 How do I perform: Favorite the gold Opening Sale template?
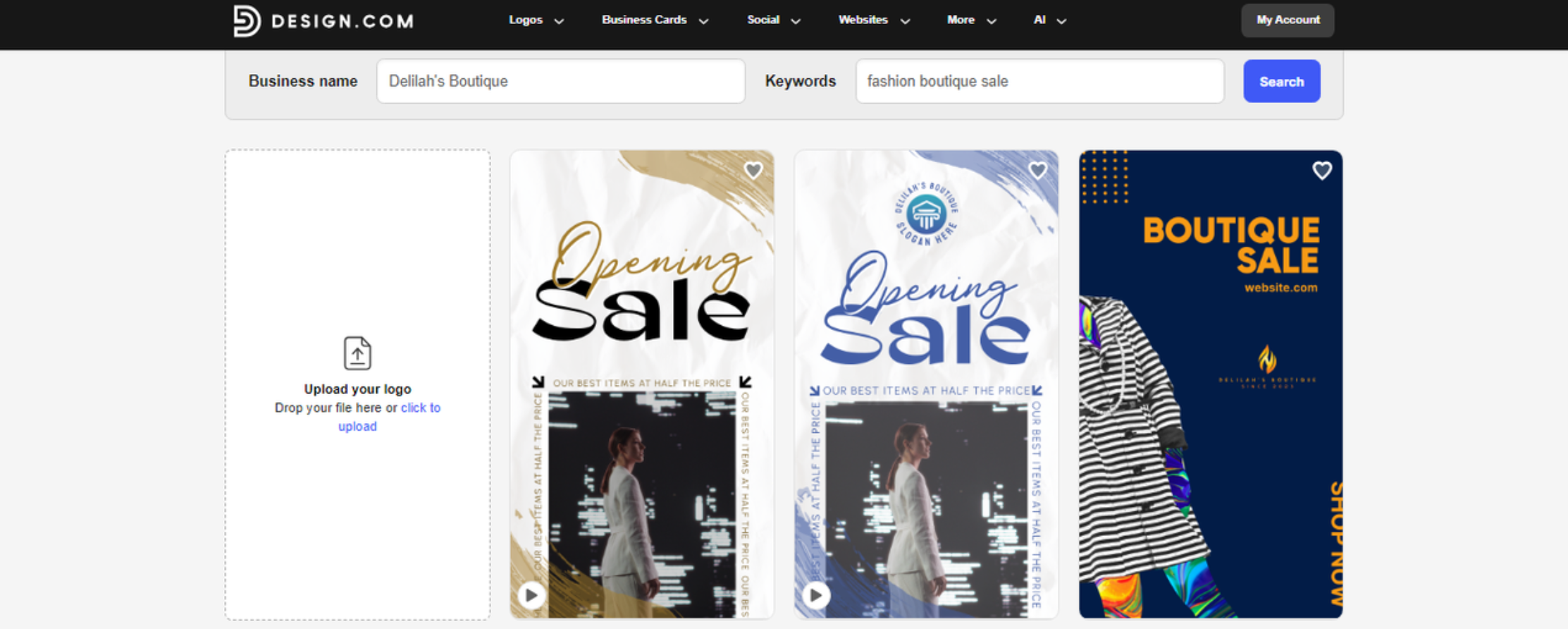(x=753, y=171)
